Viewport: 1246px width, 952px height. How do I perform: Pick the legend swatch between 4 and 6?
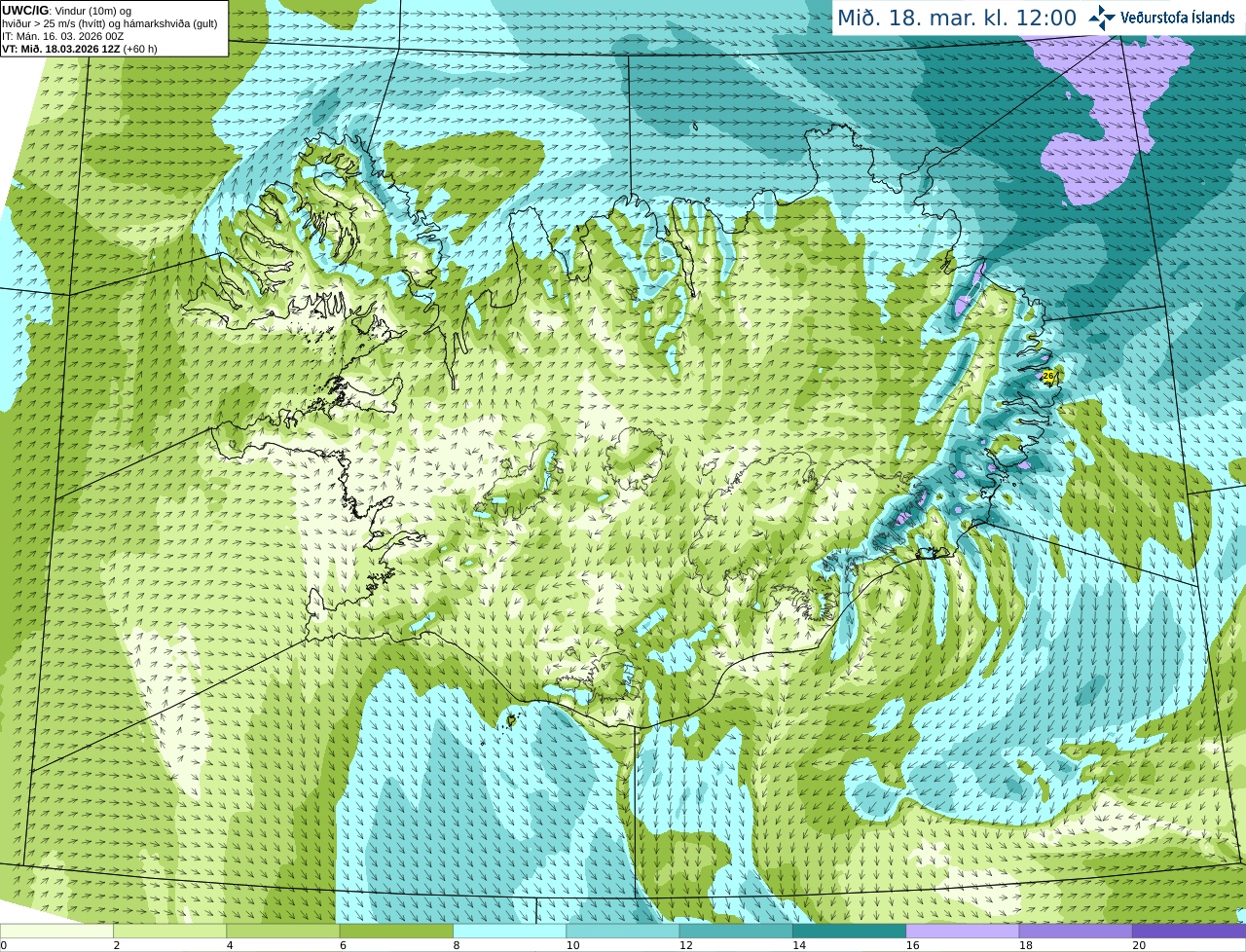point(283,931)
